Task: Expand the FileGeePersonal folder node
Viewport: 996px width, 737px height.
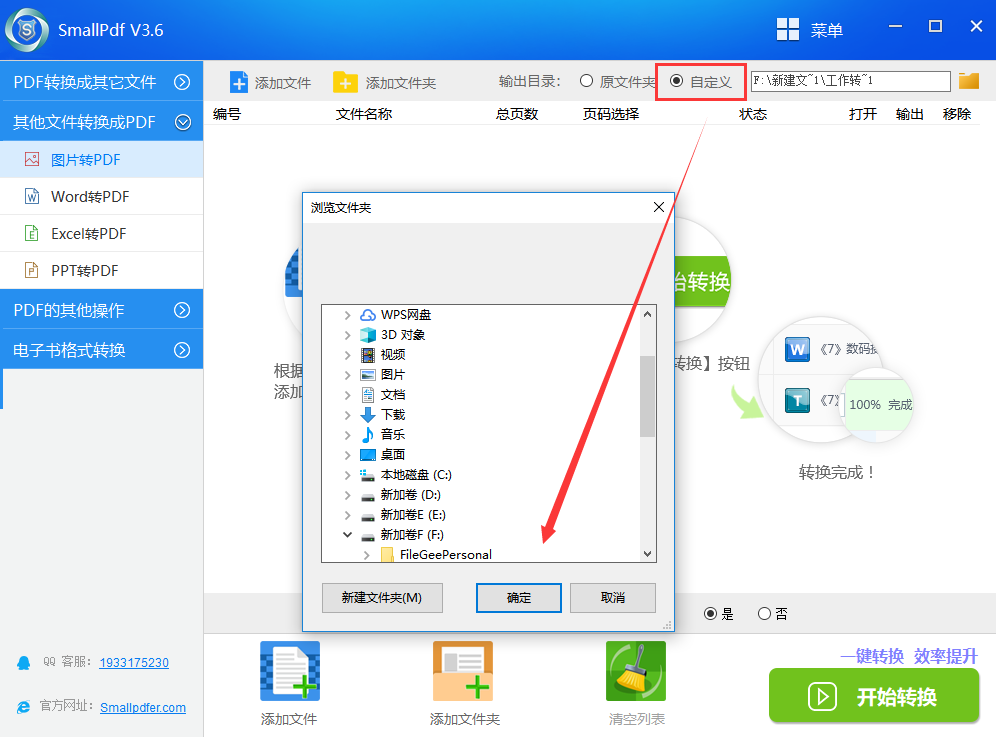Action: pyautogui.click(x=367, y=555)
